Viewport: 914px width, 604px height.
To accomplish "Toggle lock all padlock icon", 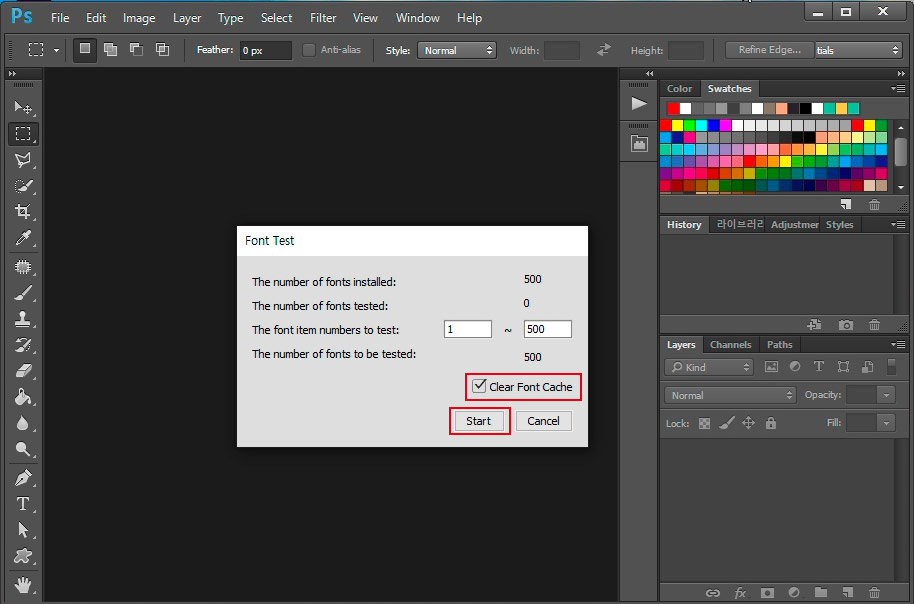I will click(771, 423).
